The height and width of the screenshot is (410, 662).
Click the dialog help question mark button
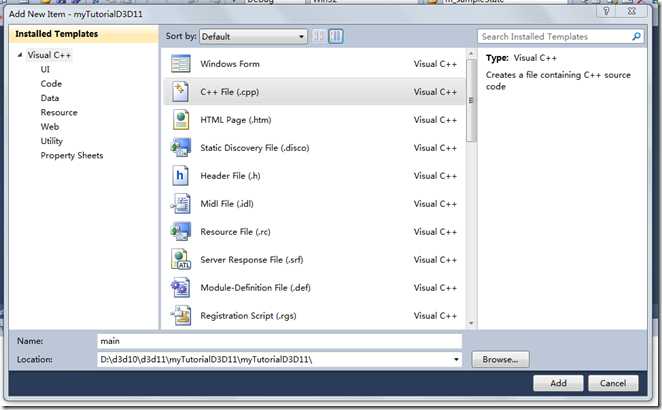(x=606, y=11)
